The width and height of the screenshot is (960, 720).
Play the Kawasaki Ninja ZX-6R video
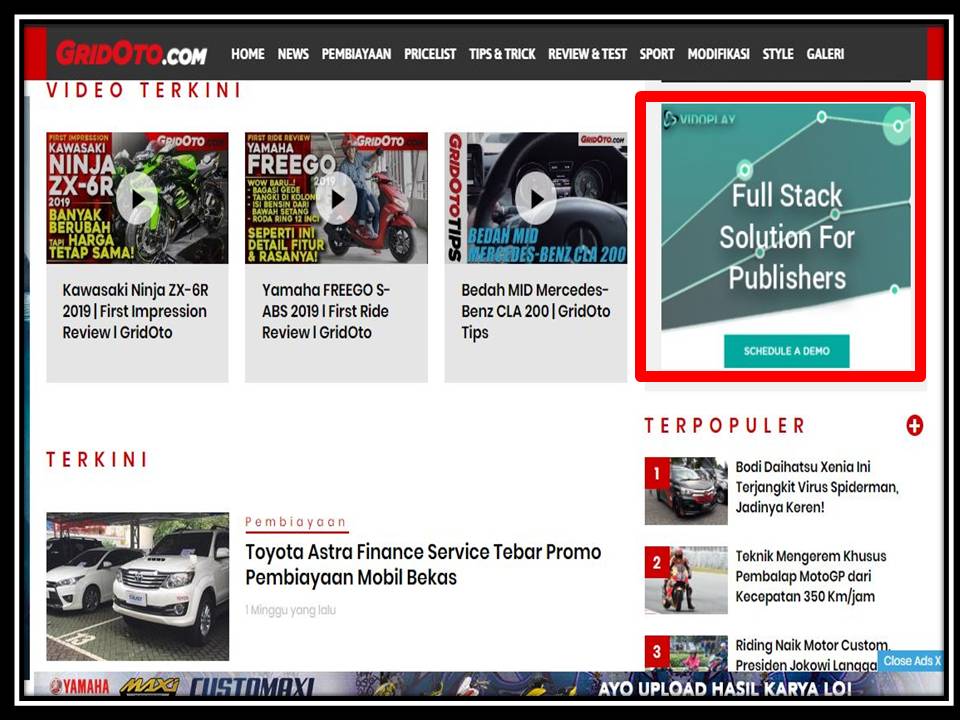pos(137,198)
